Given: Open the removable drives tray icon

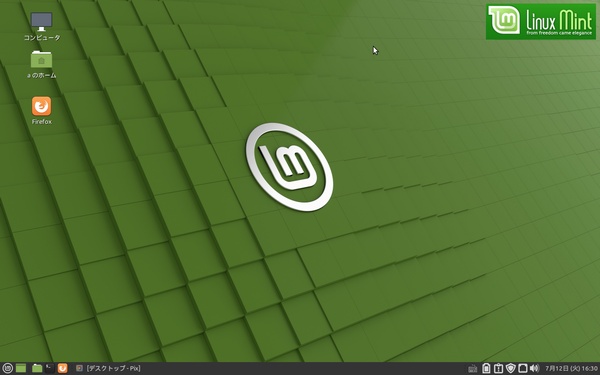Looking at the screenshot, I should (x=486, y=368).
